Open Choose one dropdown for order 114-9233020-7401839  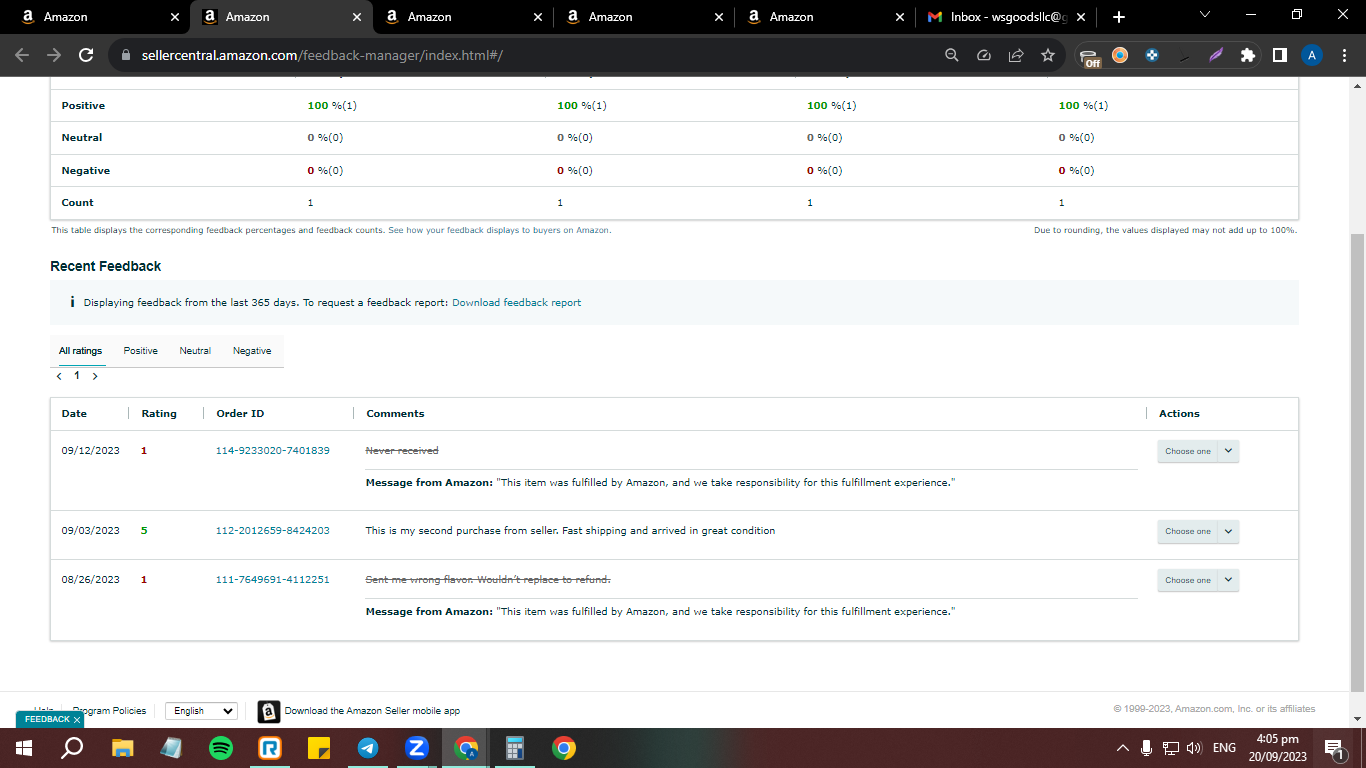[1198, 451]
